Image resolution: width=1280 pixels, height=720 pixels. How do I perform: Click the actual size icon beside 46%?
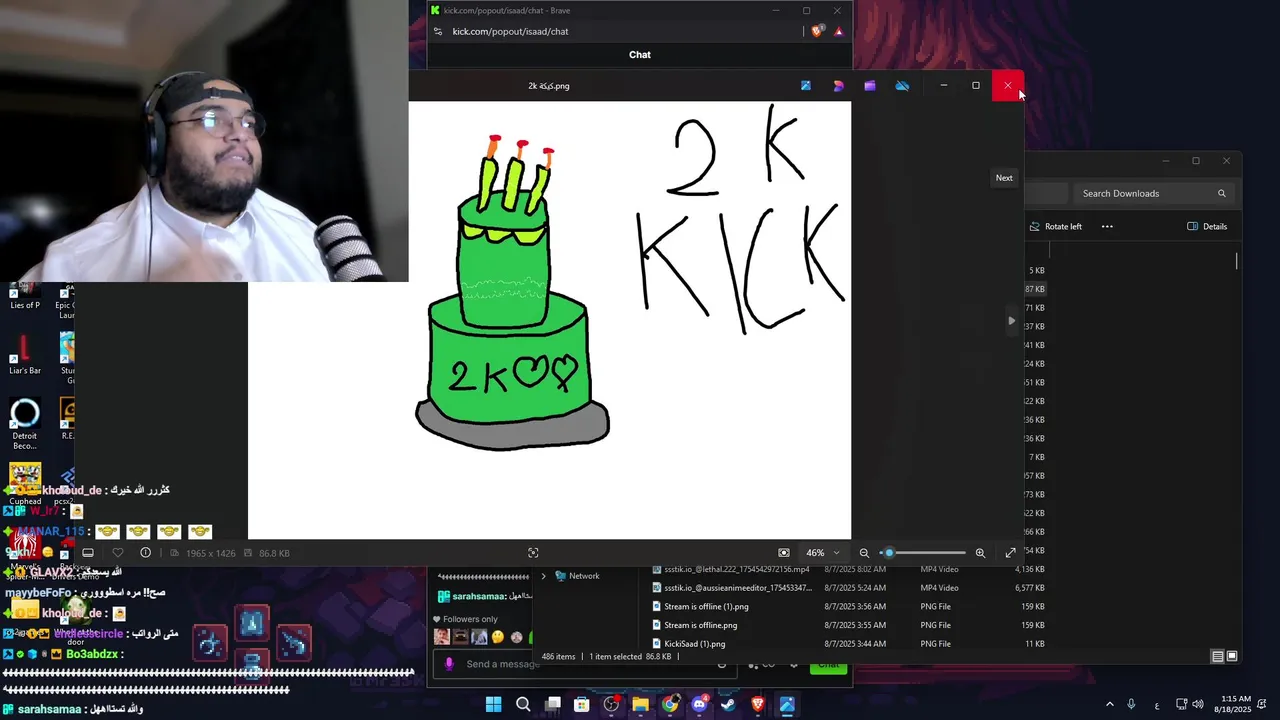[784, 553]
